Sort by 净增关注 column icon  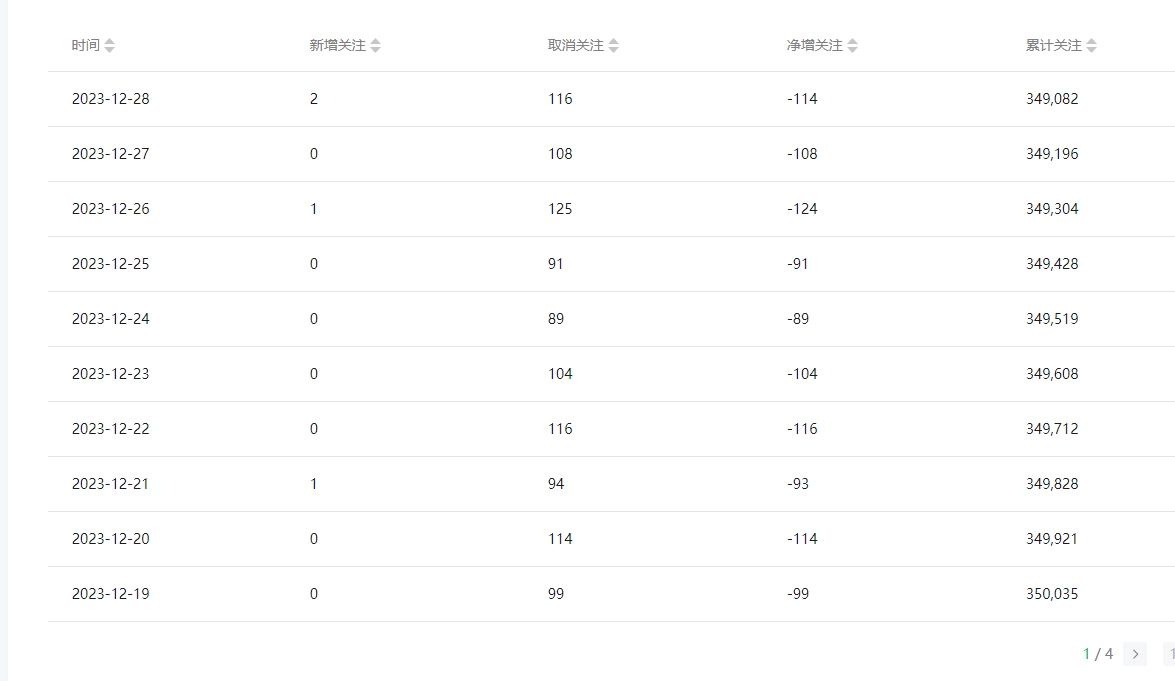[x=852, y=46]
